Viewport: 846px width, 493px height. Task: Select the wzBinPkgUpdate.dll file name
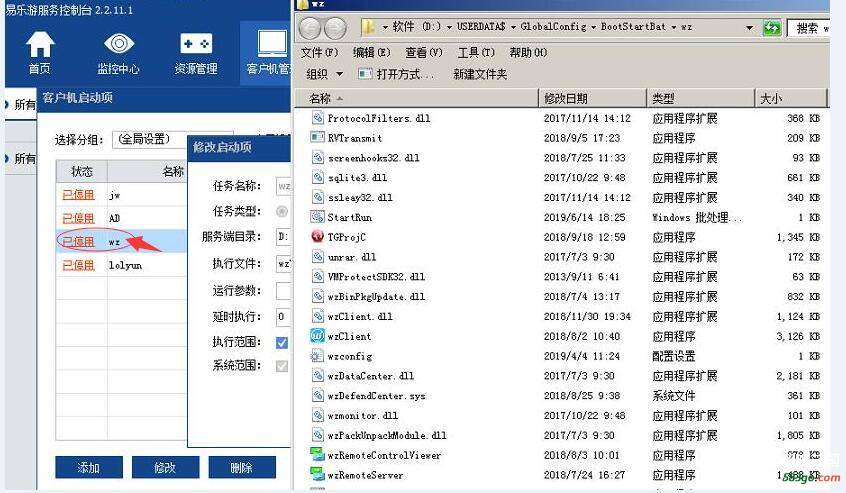pos(376,297)
